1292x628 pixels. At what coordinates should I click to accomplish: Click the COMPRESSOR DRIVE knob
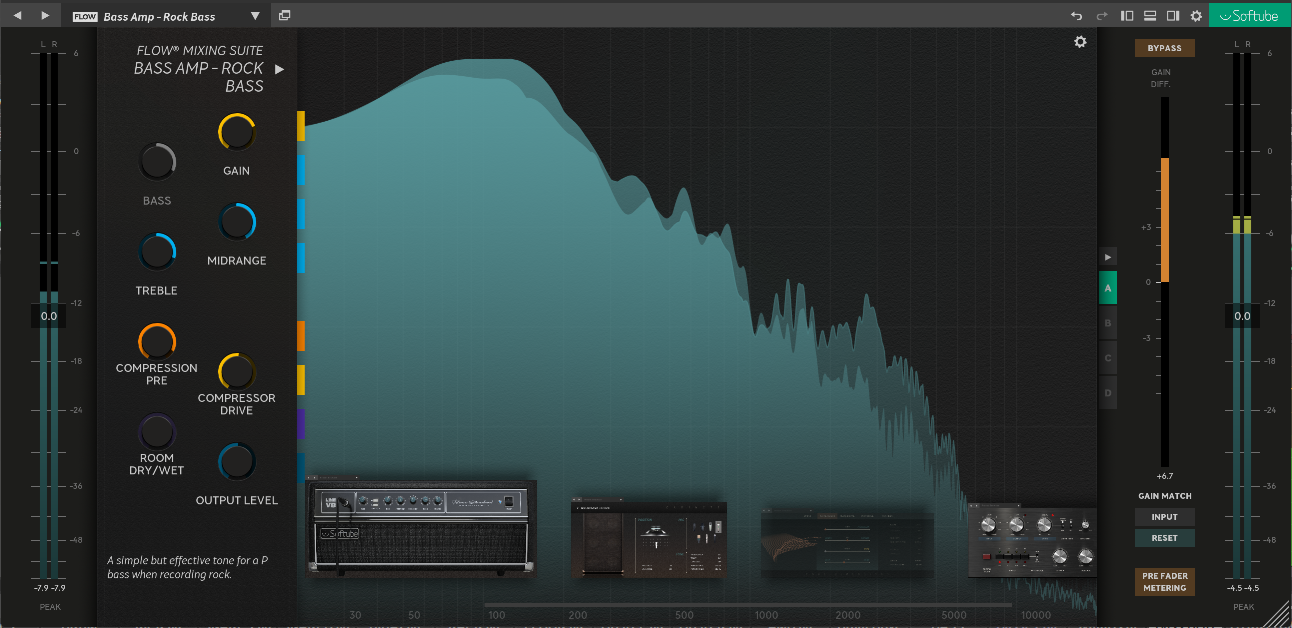click(x=237, y=372)
